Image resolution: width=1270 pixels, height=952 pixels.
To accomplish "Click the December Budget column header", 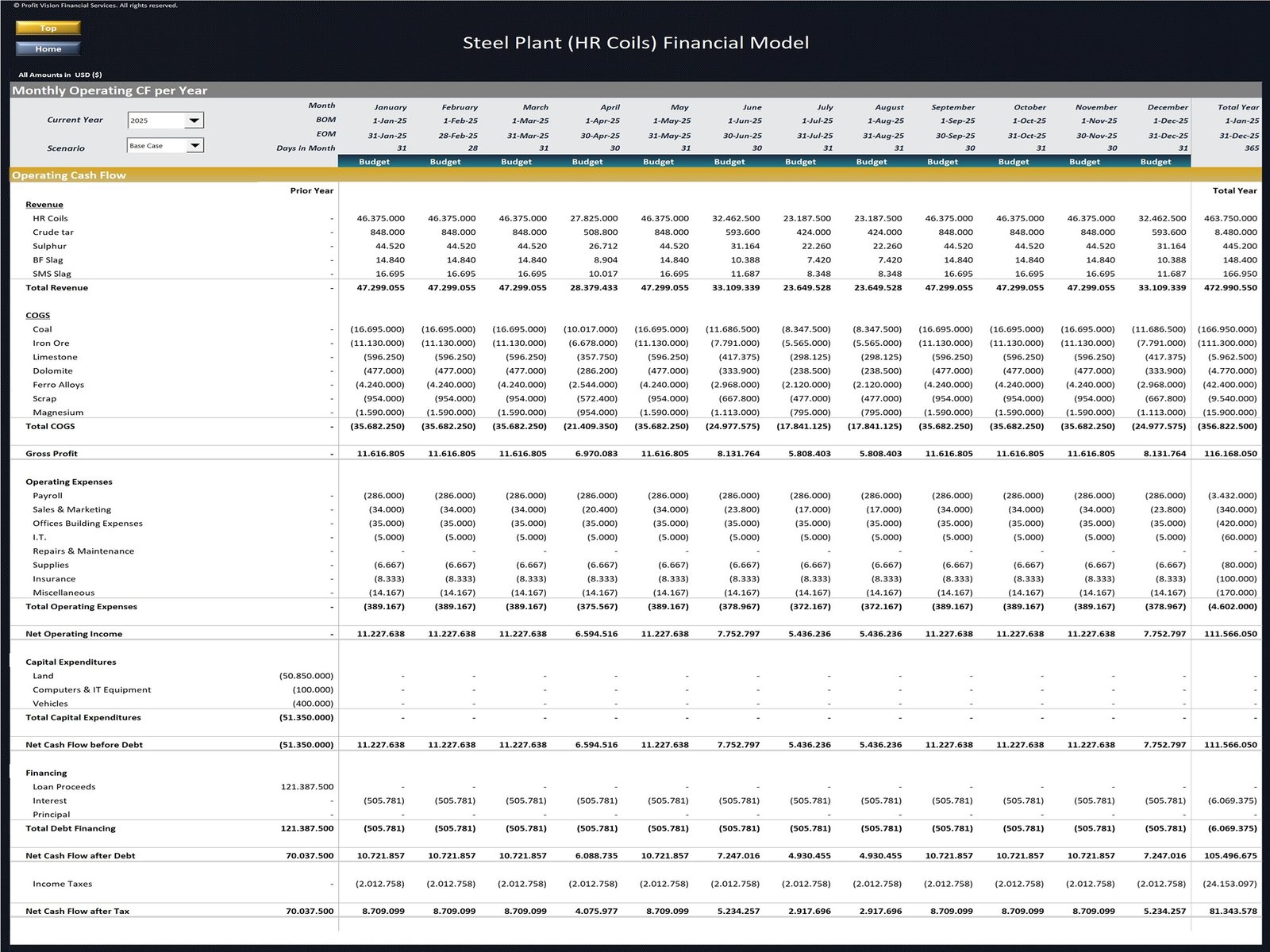I will (1155, 162).
